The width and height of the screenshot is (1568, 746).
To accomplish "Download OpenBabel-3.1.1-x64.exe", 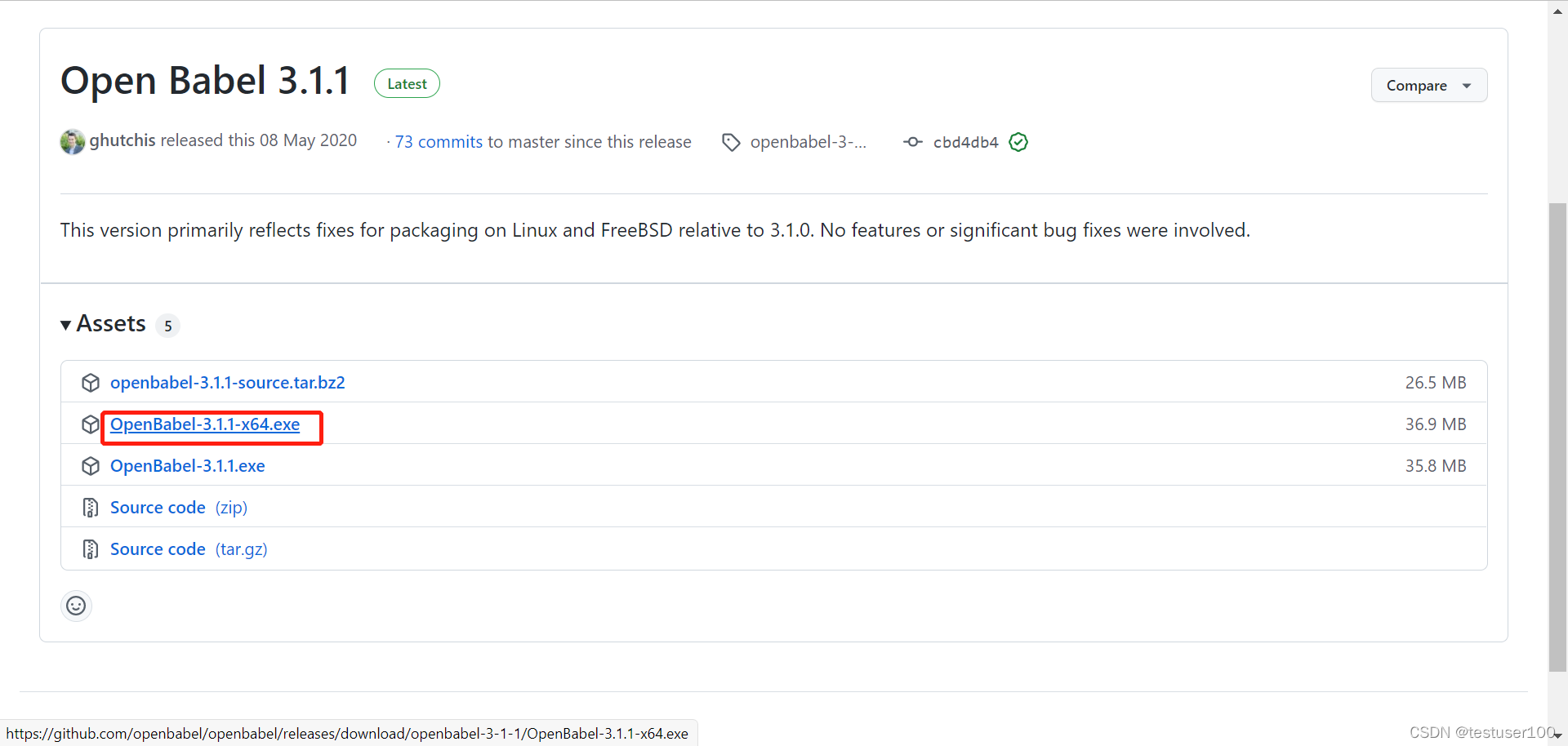I will [x=205, y=424].
